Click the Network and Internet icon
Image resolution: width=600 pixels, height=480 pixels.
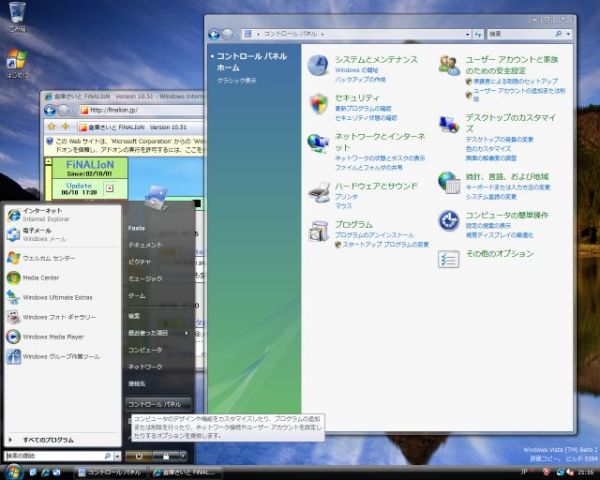coord(318,142)
